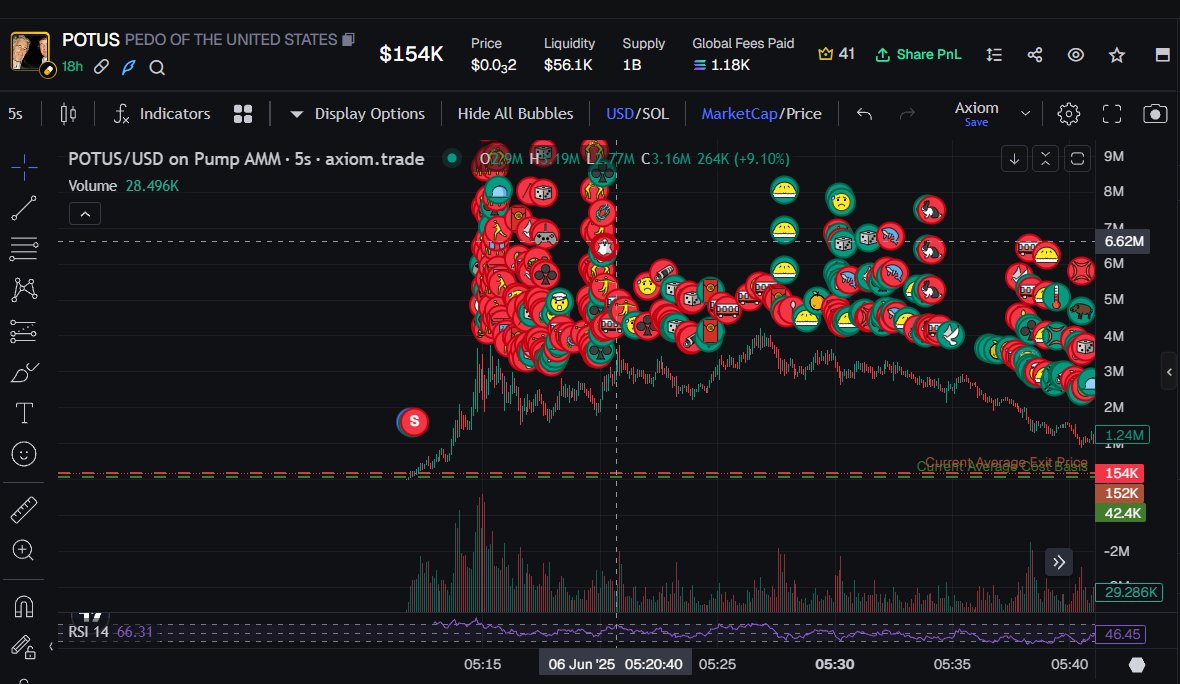Enter fullscreen chart mode
This screenshot has width=1180, height=684.
tap(1112, 114)
